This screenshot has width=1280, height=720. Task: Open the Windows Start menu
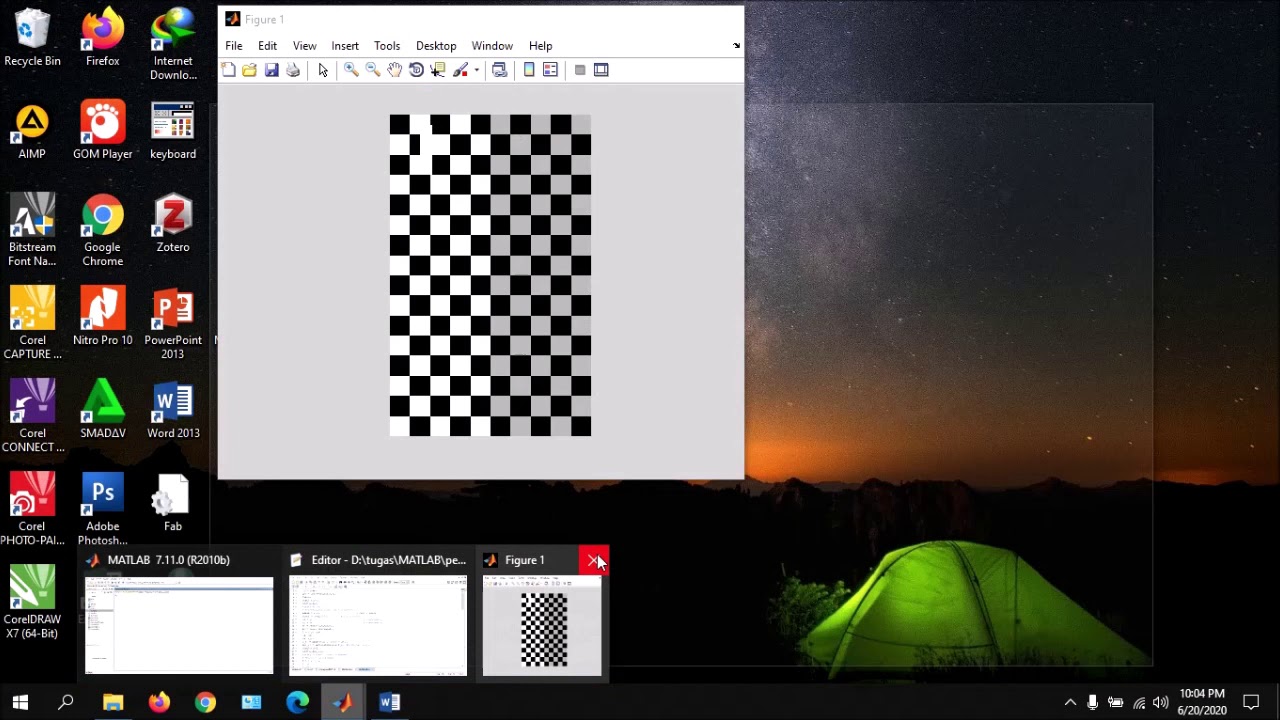tap(20, 702)
